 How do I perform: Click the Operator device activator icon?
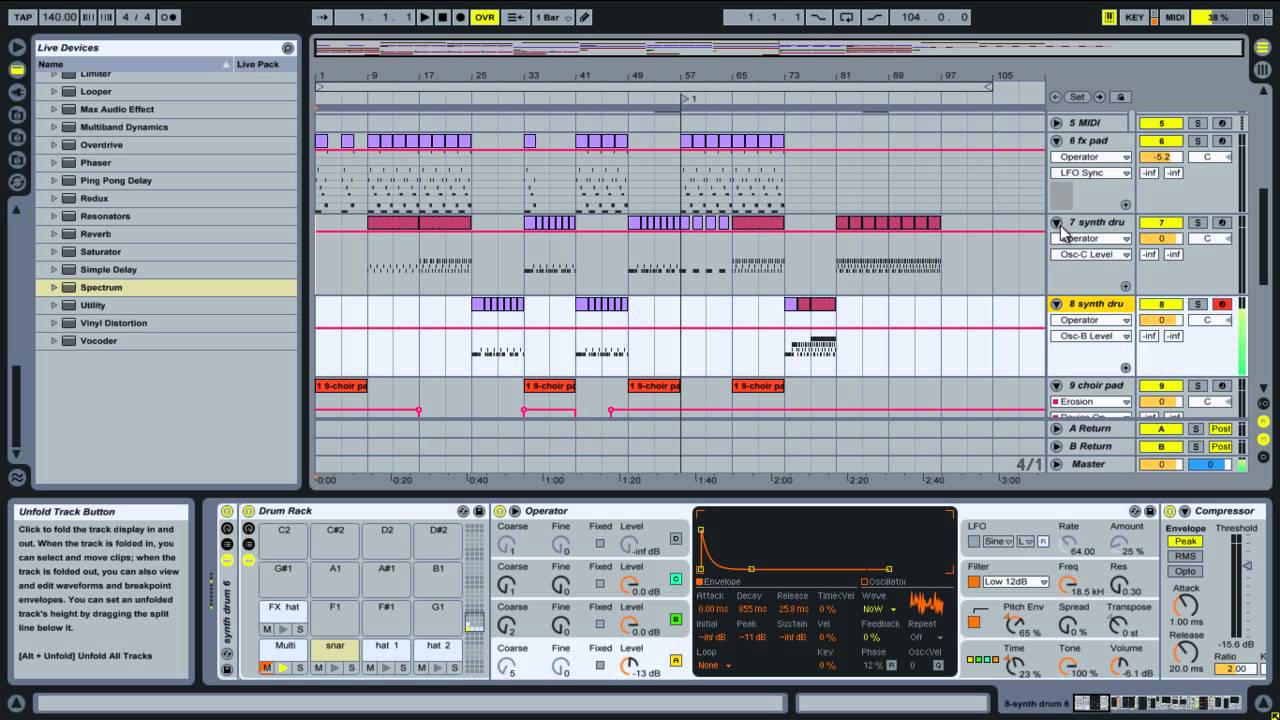tap(514, 511)
